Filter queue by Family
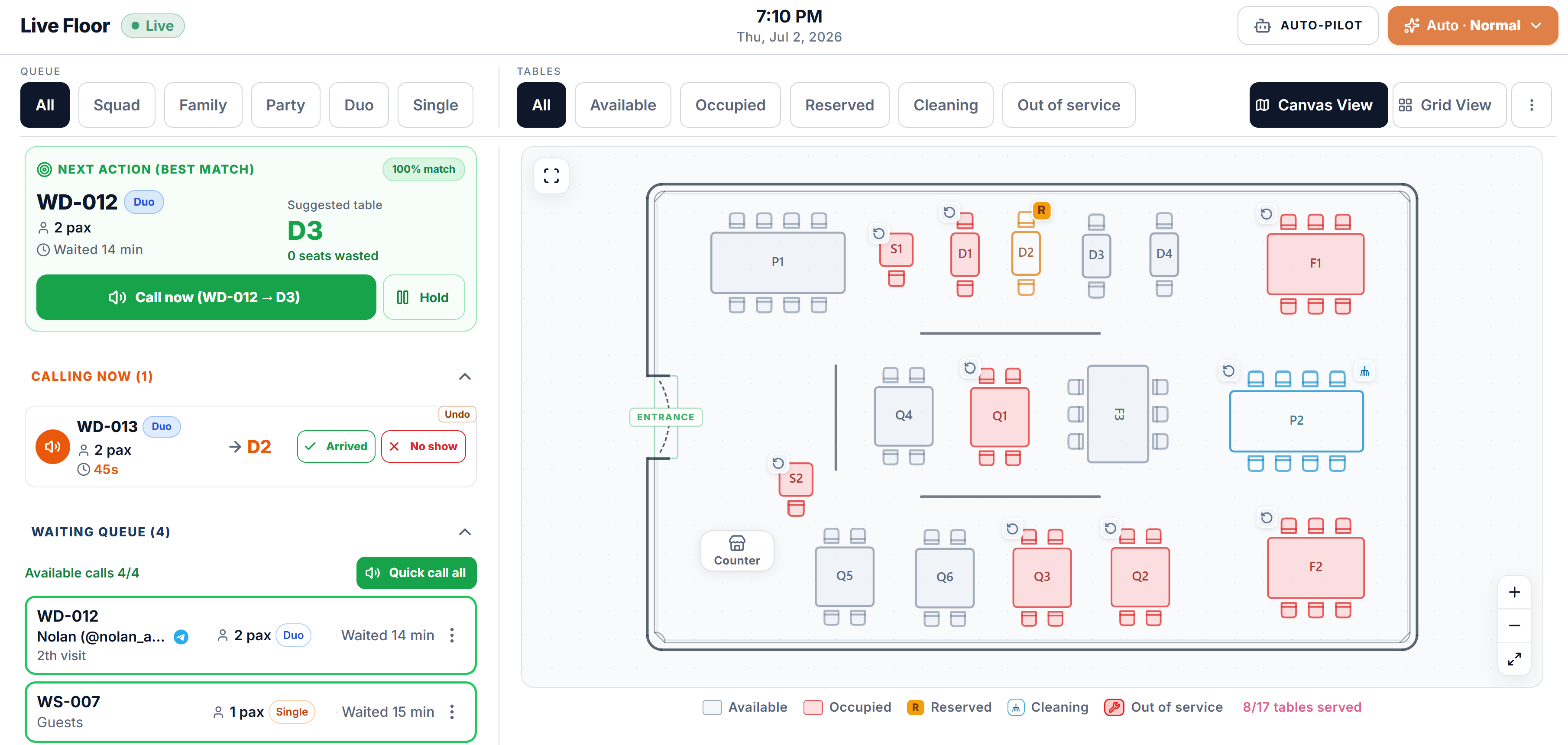The height and width of the screenshot is (745, 1568). click(x=203, y=105)
